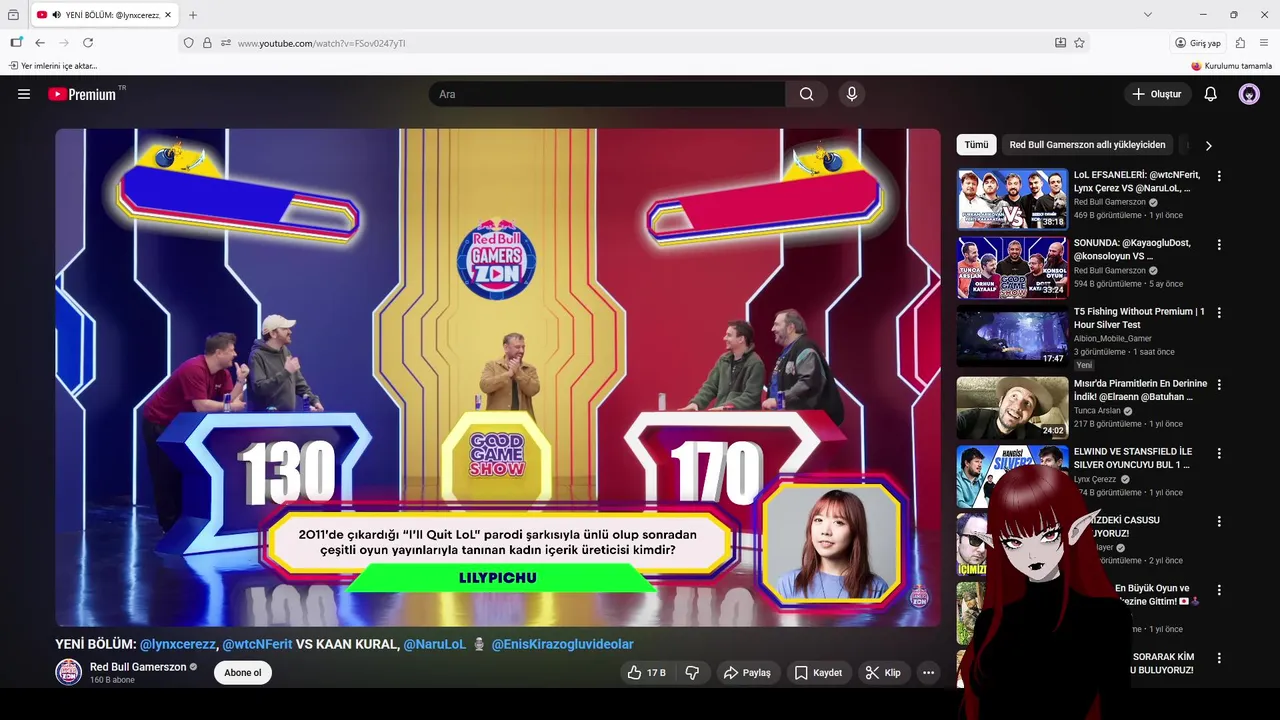
Task: Open YouTube notifications bell
Action: coord(1210,94)
